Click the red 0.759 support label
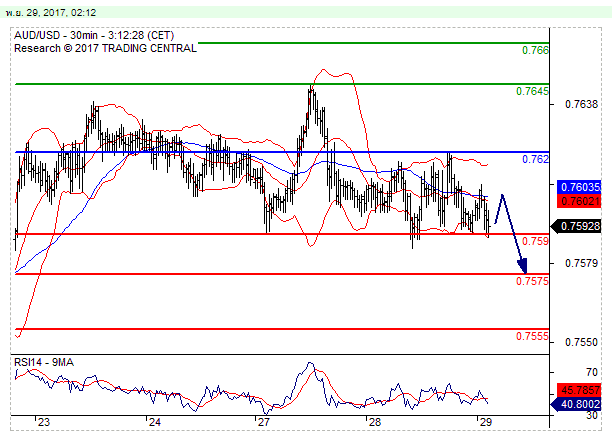Screen dimensions: 612x437 click(535, 241)
